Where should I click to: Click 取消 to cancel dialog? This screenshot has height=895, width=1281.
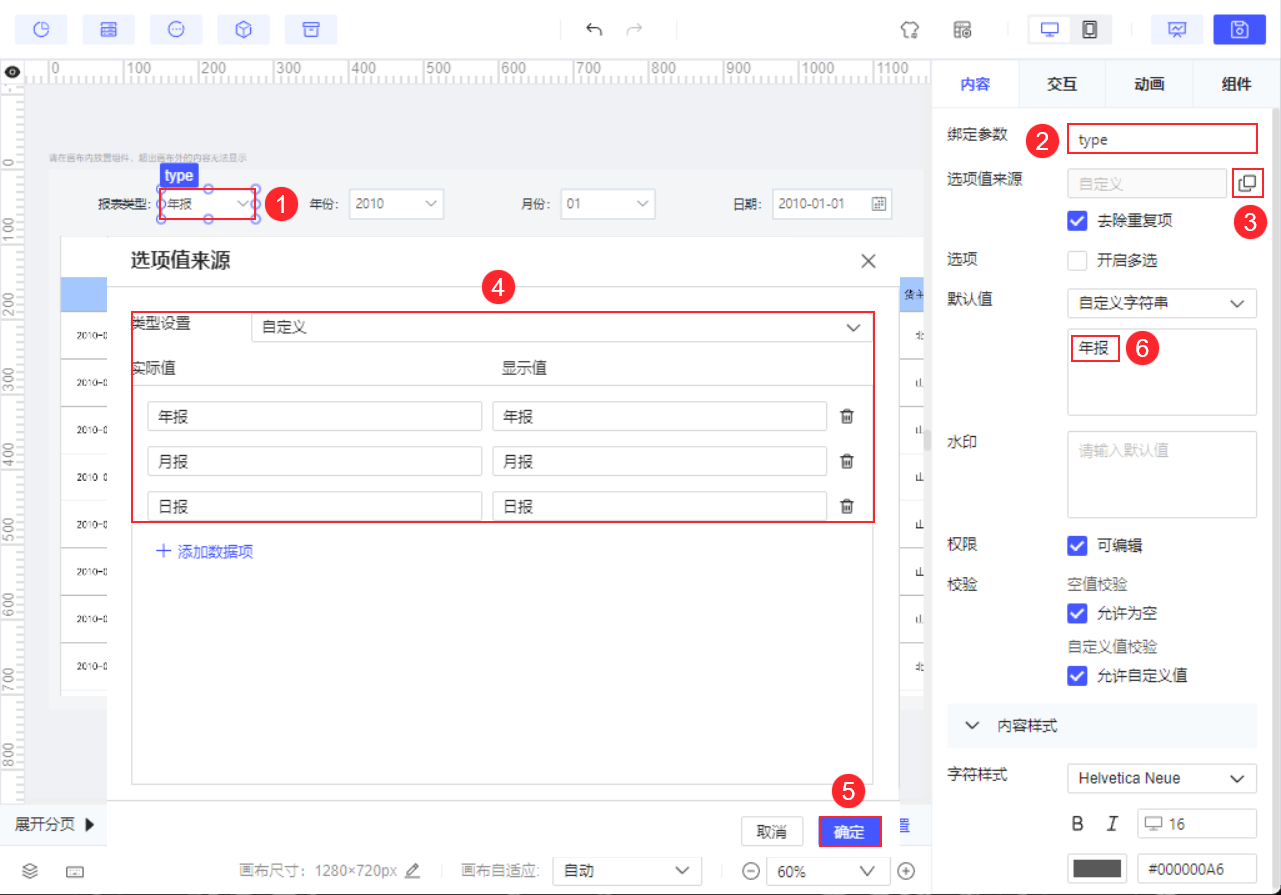pyautogui.click(x=772, y=832)
